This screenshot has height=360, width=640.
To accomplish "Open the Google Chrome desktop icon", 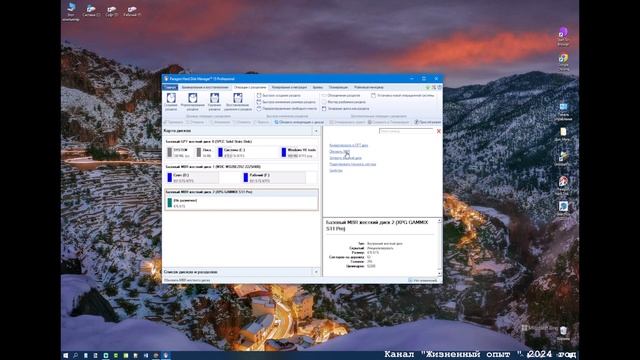I will 563,62.
